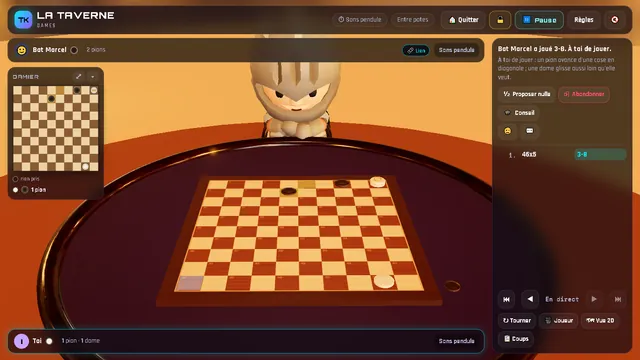640x360 pixels.
Task: Click the Toi player avatar
Action: (22, 341)
